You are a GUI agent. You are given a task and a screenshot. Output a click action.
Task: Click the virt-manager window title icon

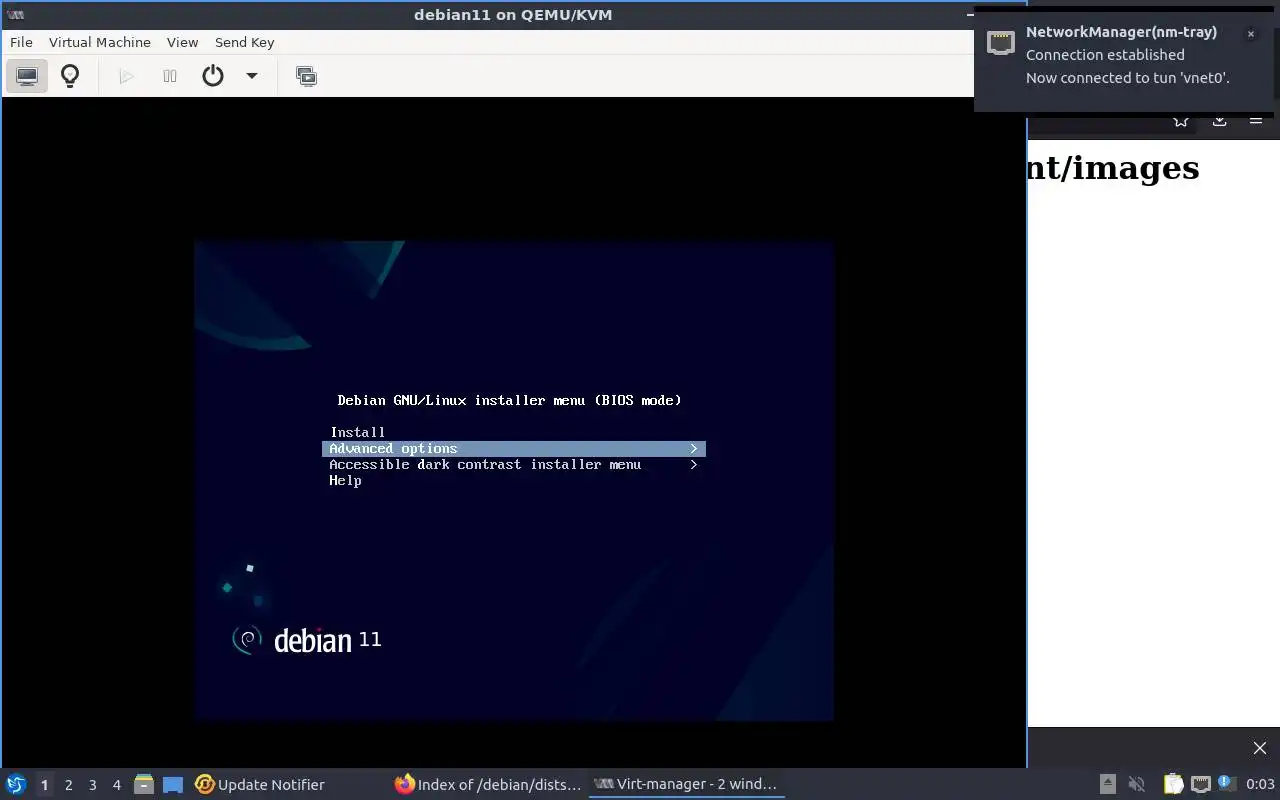point(15,15)
